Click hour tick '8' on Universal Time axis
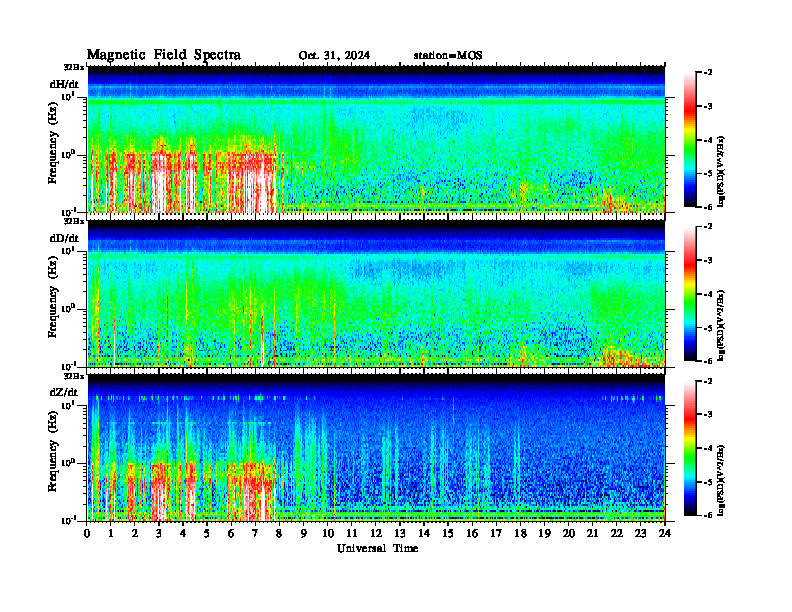 pos(279,533)
